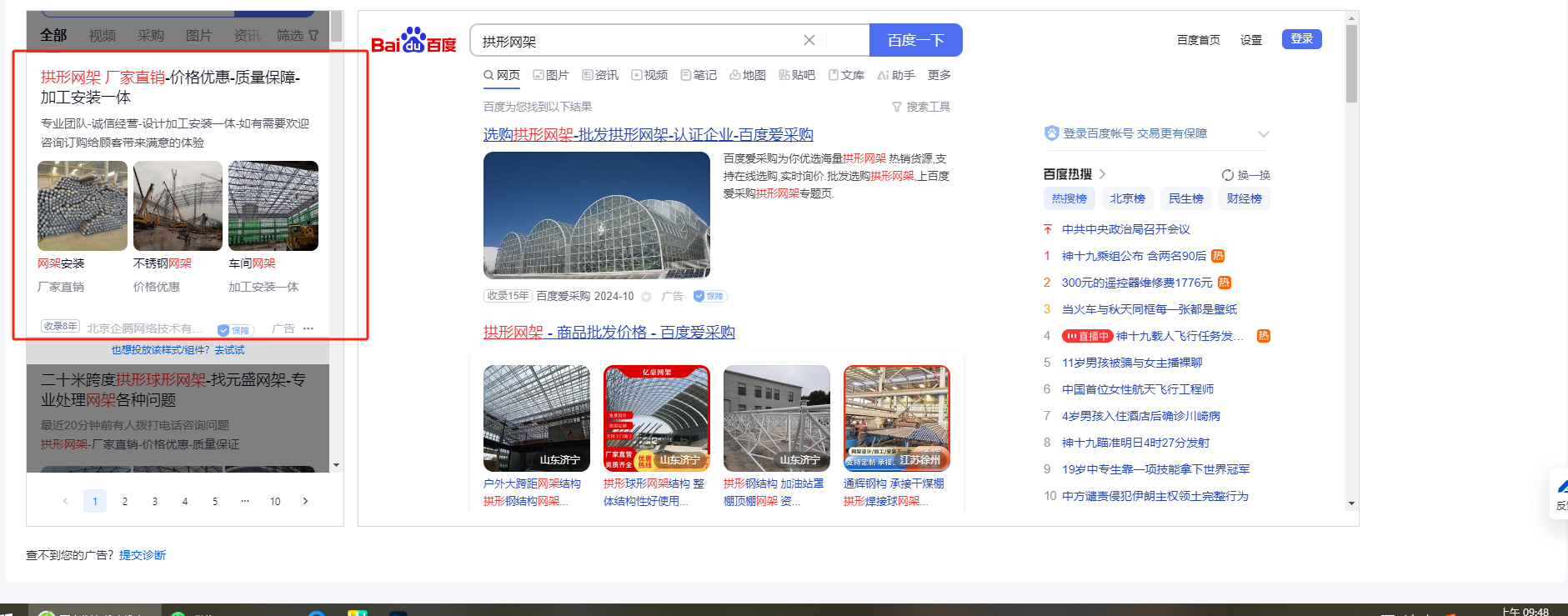Open 搜索工具 filter options

(921, 107)
